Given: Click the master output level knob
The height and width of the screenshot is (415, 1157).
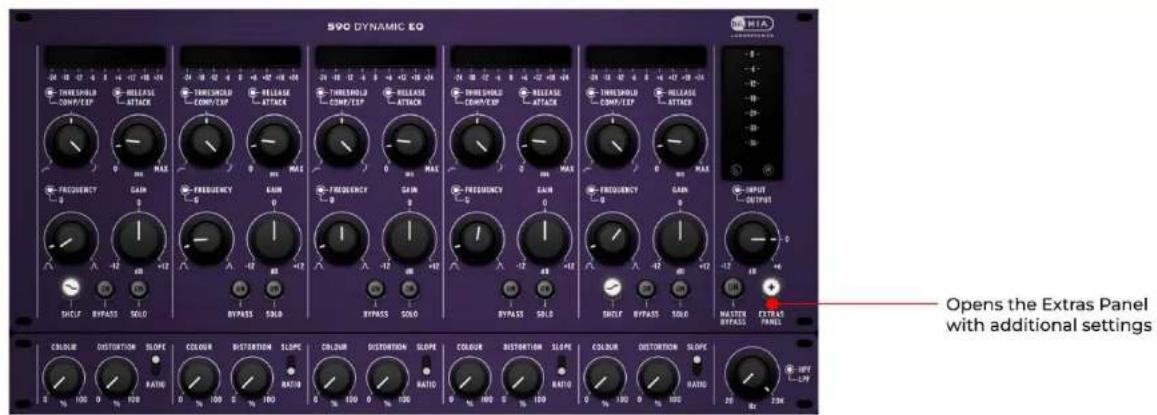Looking at the screenshot, I should pyautogui.click(x=751, y=240).
